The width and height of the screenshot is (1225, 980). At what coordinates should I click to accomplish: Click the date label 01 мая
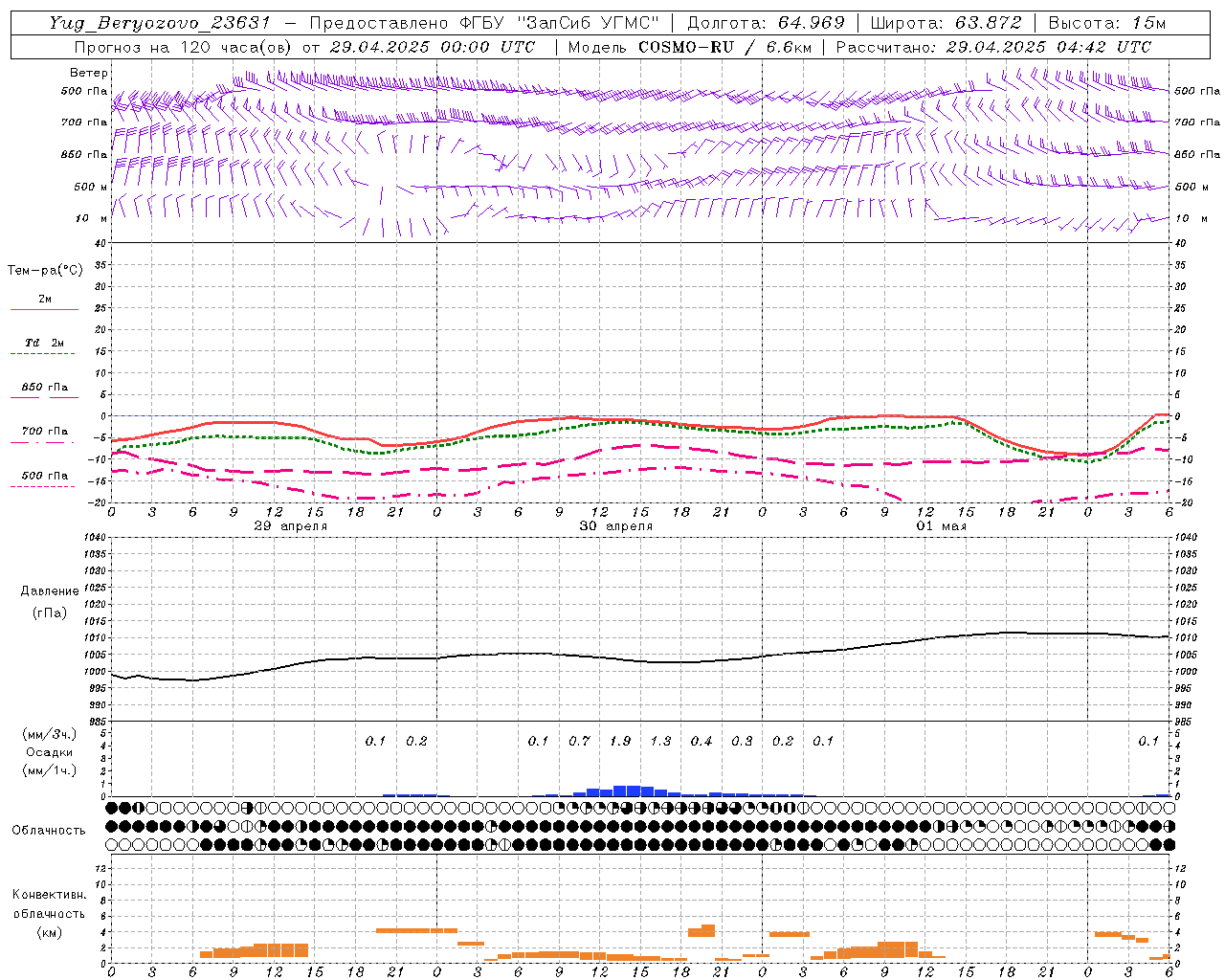942,526
